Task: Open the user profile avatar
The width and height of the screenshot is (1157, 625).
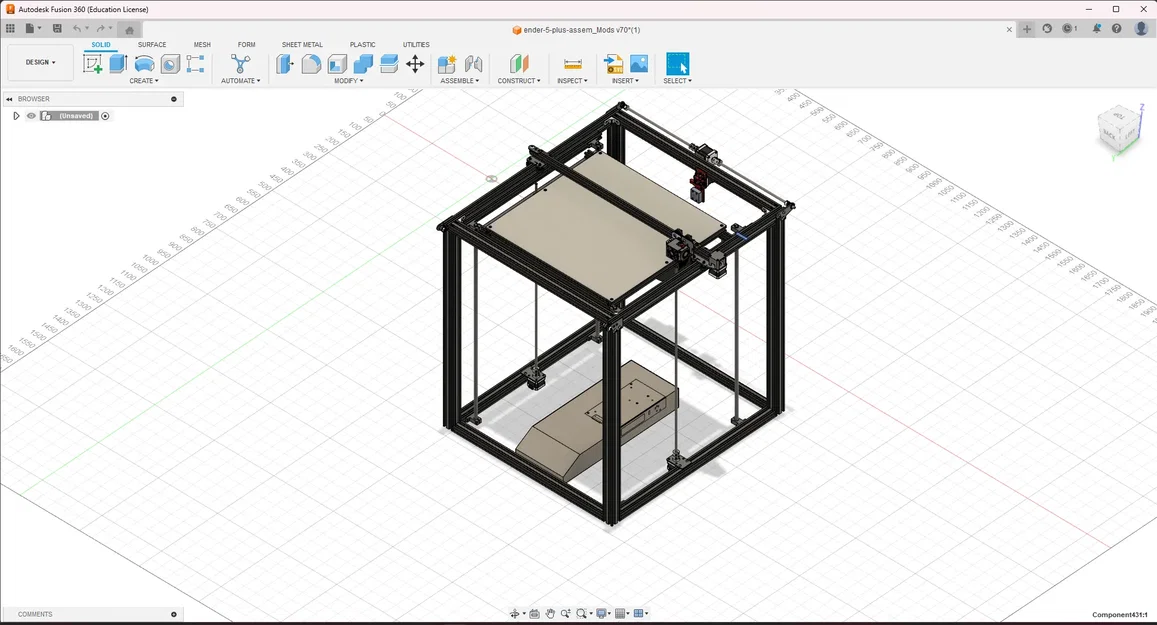Action: click(x=1142, y=29)
